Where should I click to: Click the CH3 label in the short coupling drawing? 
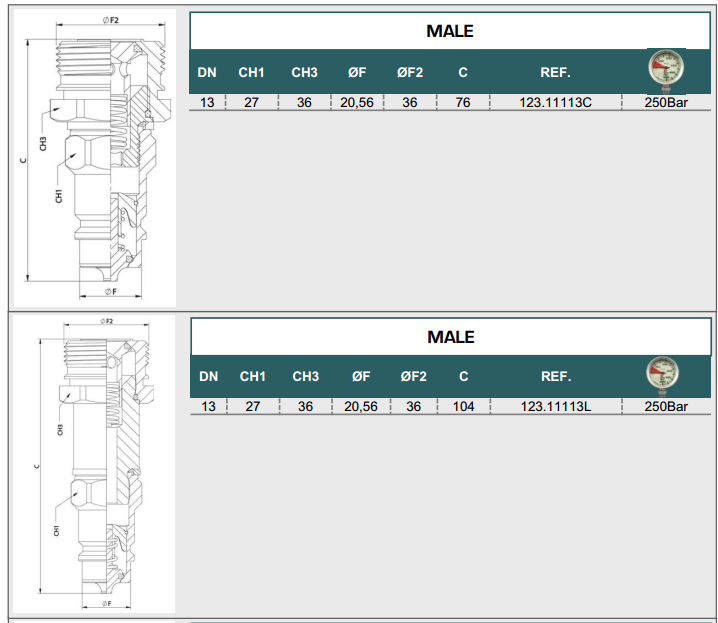tap(44, 144)
